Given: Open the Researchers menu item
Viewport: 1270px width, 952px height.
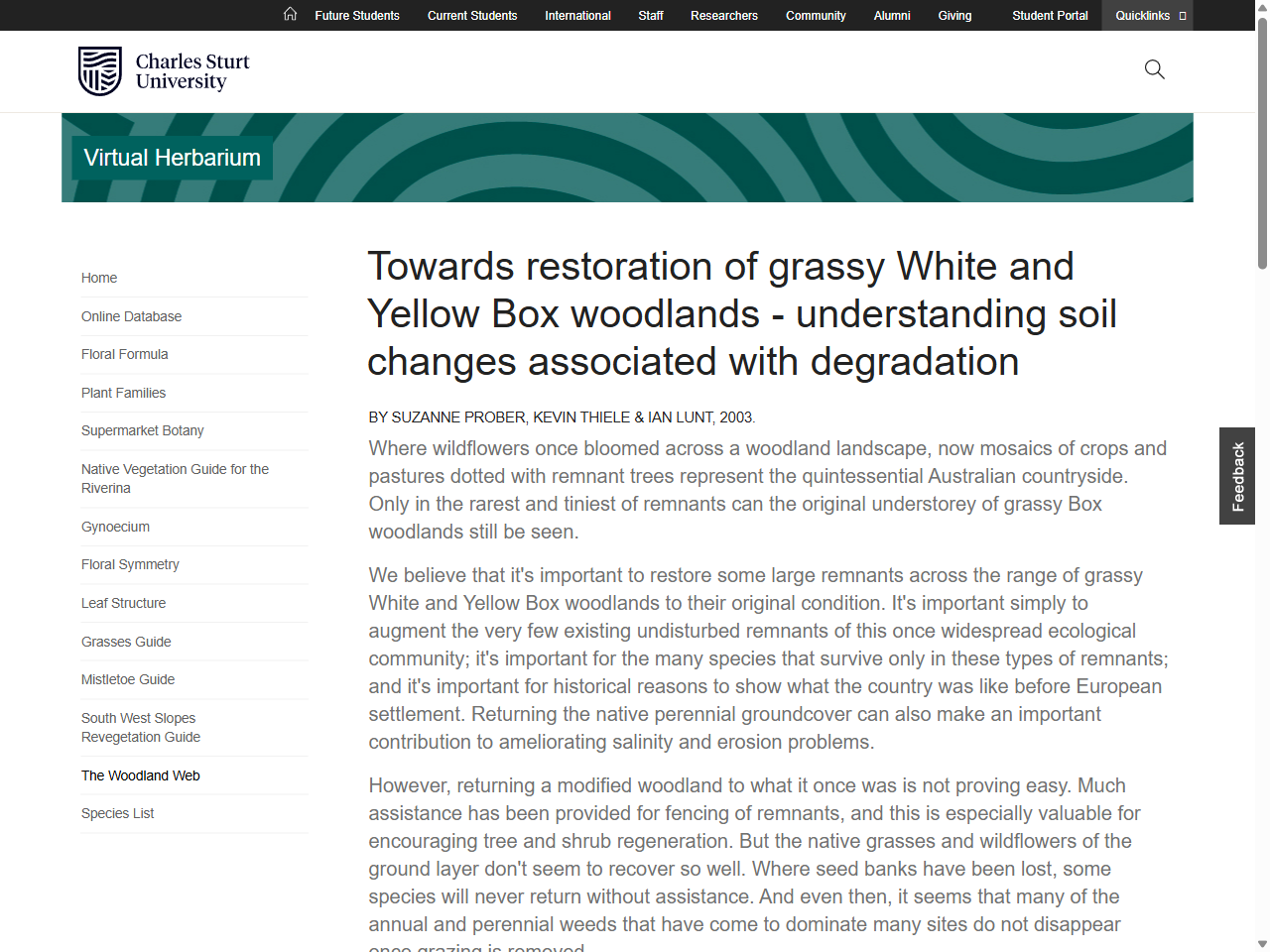Looking at the screenshot, I should (723, 16).
